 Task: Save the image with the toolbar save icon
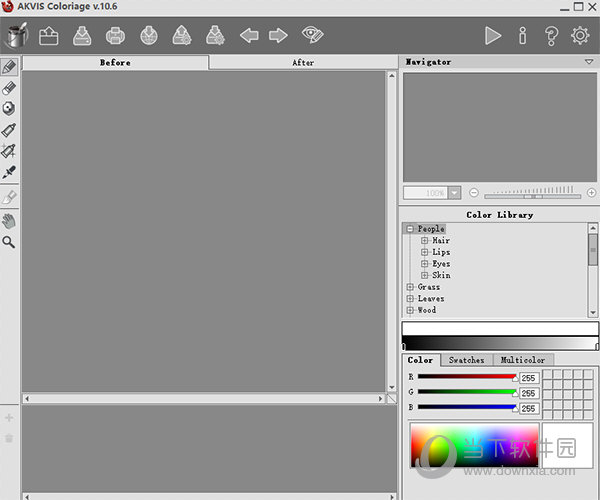[82, 36]
